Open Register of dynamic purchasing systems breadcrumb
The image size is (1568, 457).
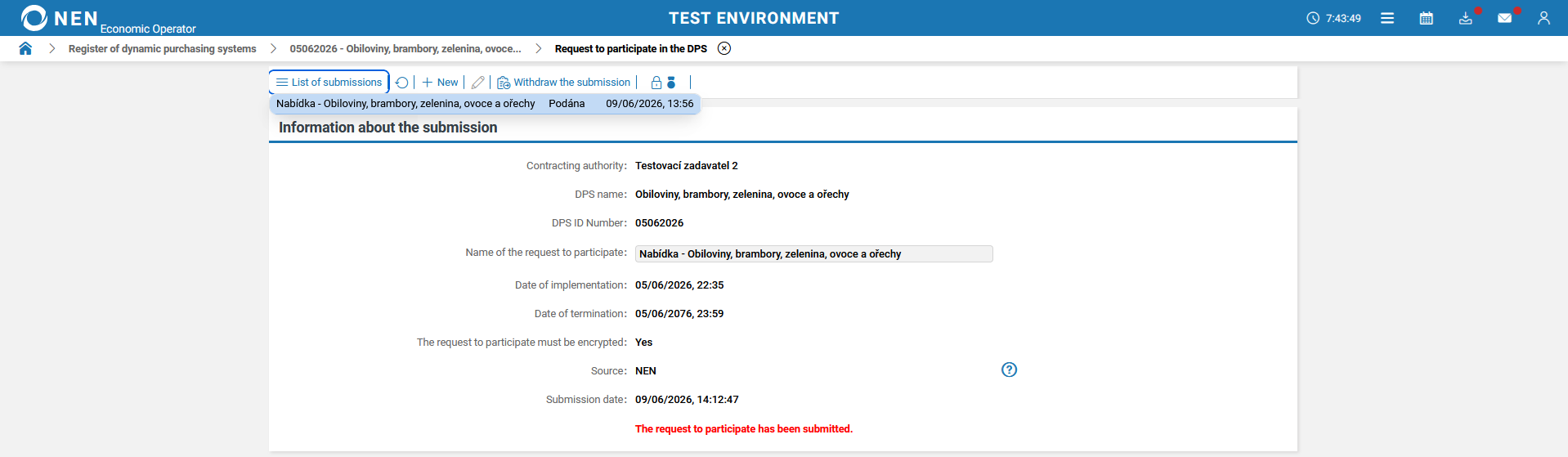point(163,49)
